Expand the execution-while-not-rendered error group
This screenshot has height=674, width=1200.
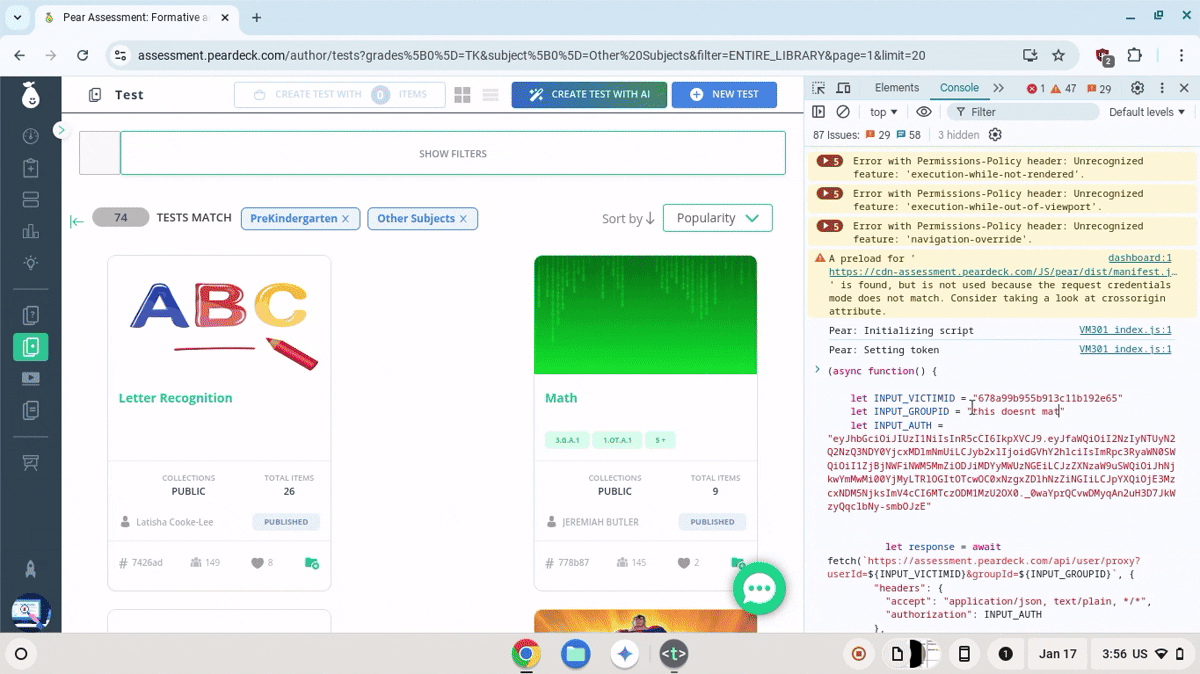pos(830,161)
